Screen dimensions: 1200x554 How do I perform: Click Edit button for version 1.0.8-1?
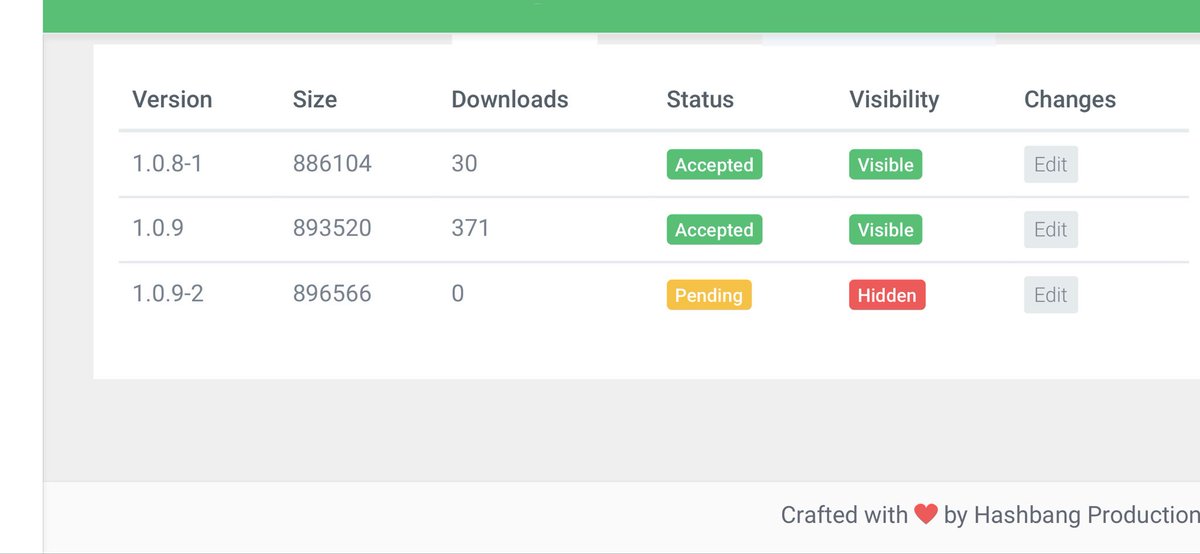[x=1050, y=165]
